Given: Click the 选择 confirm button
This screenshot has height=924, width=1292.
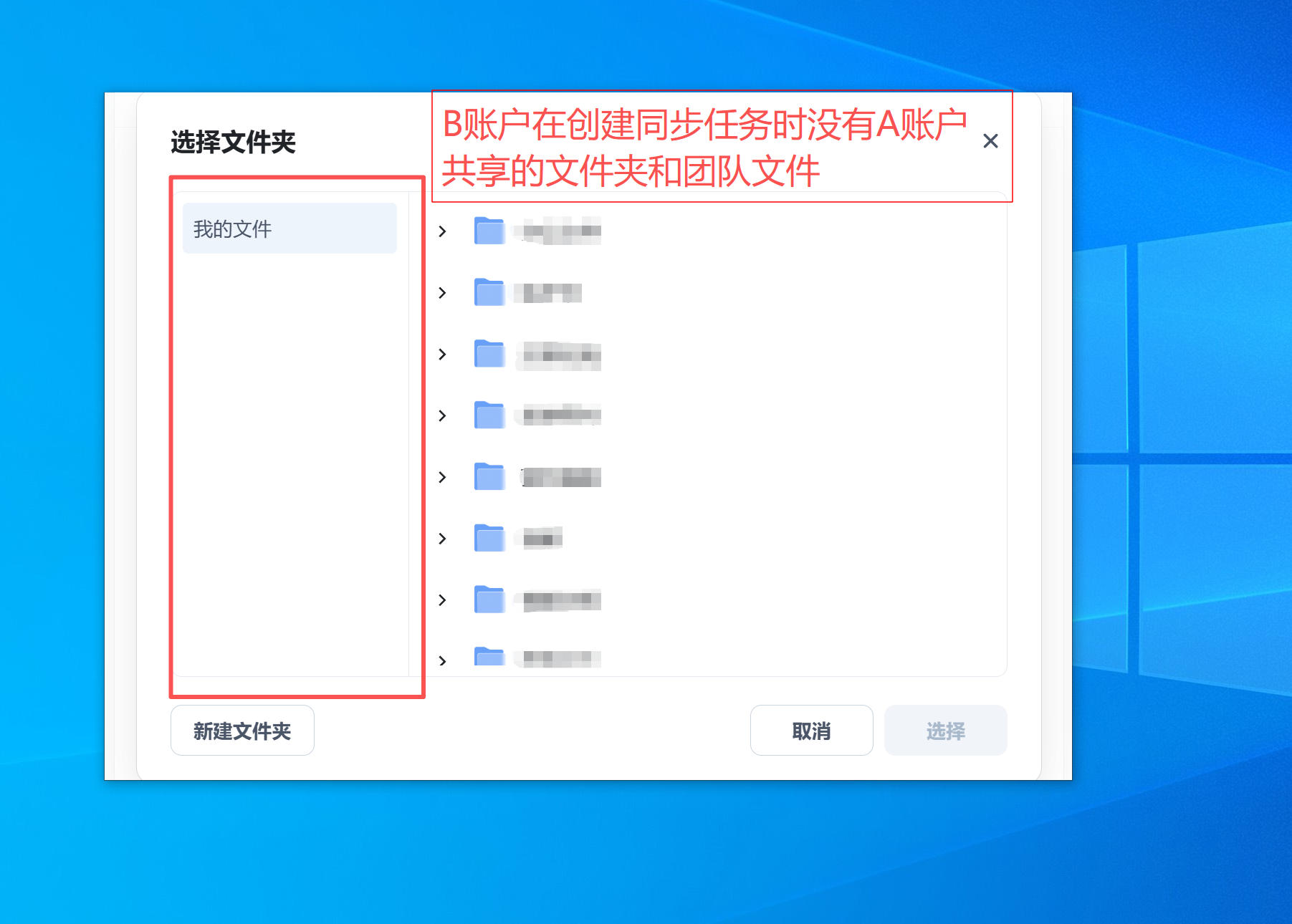Looking at the screenshot, I should (x=946, y=730).
